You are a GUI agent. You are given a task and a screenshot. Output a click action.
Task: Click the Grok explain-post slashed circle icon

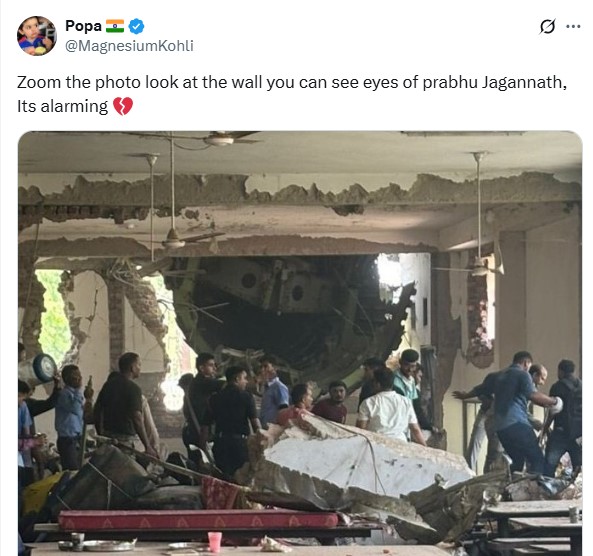[x=547, y=26]
